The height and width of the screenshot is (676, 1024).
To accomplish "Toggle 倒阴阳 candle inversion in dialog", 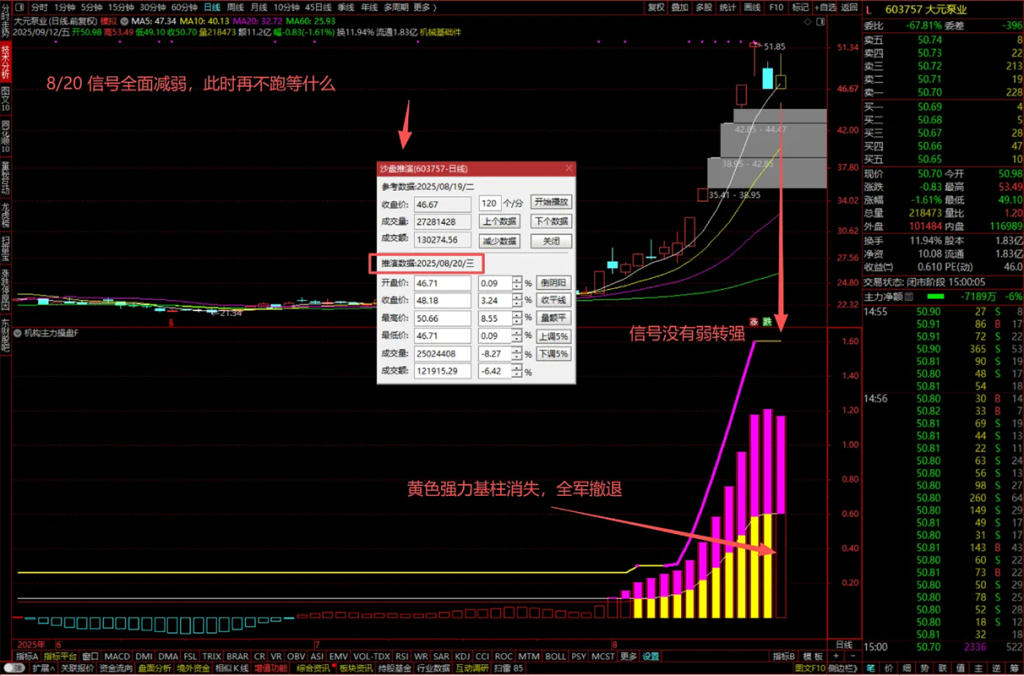I will (553, 282).
